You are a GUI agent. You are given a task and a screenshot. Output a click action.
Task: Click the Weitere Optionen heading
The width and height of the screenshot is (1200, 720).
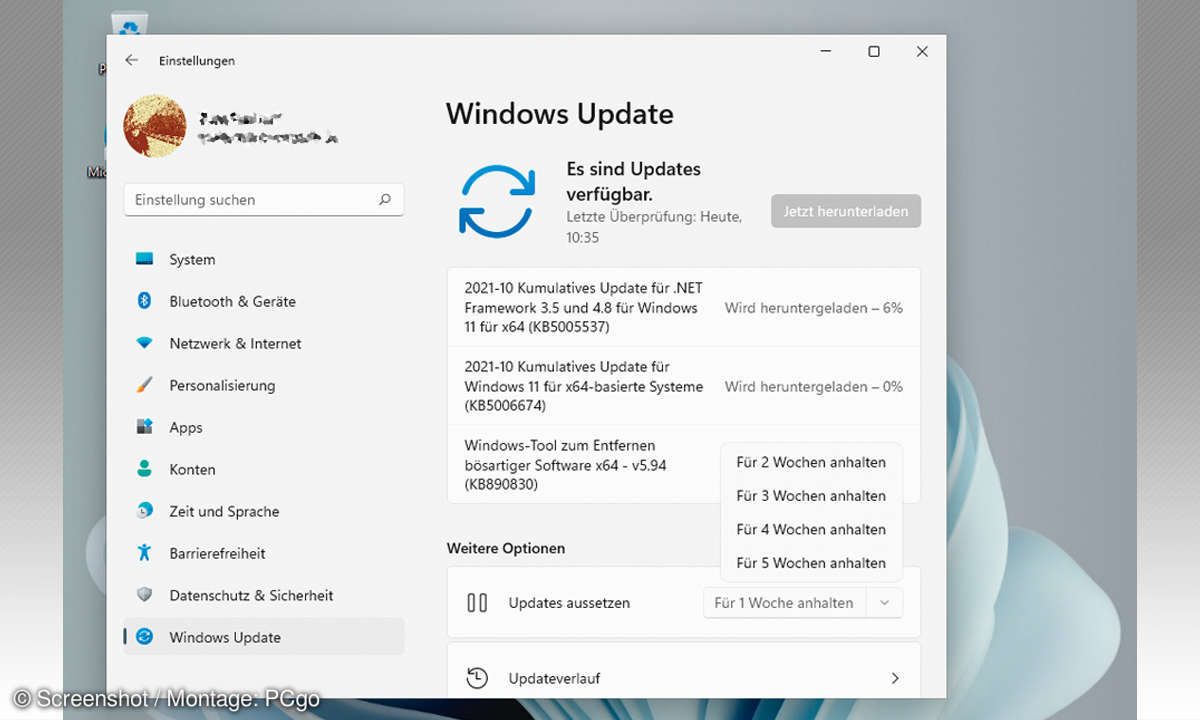click(506, 548)
